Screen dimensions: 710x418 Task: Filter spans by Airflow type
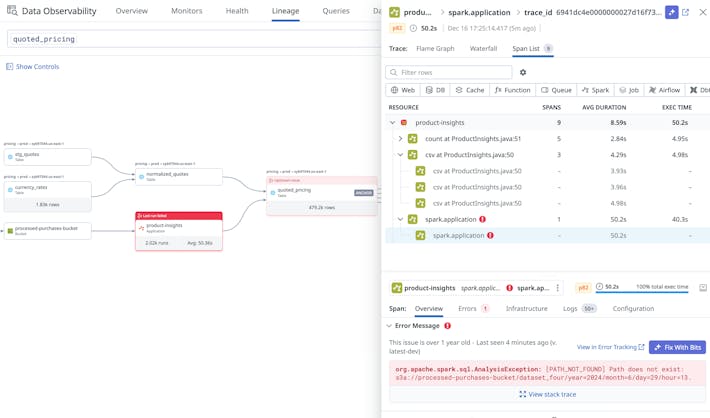point(664,90)
